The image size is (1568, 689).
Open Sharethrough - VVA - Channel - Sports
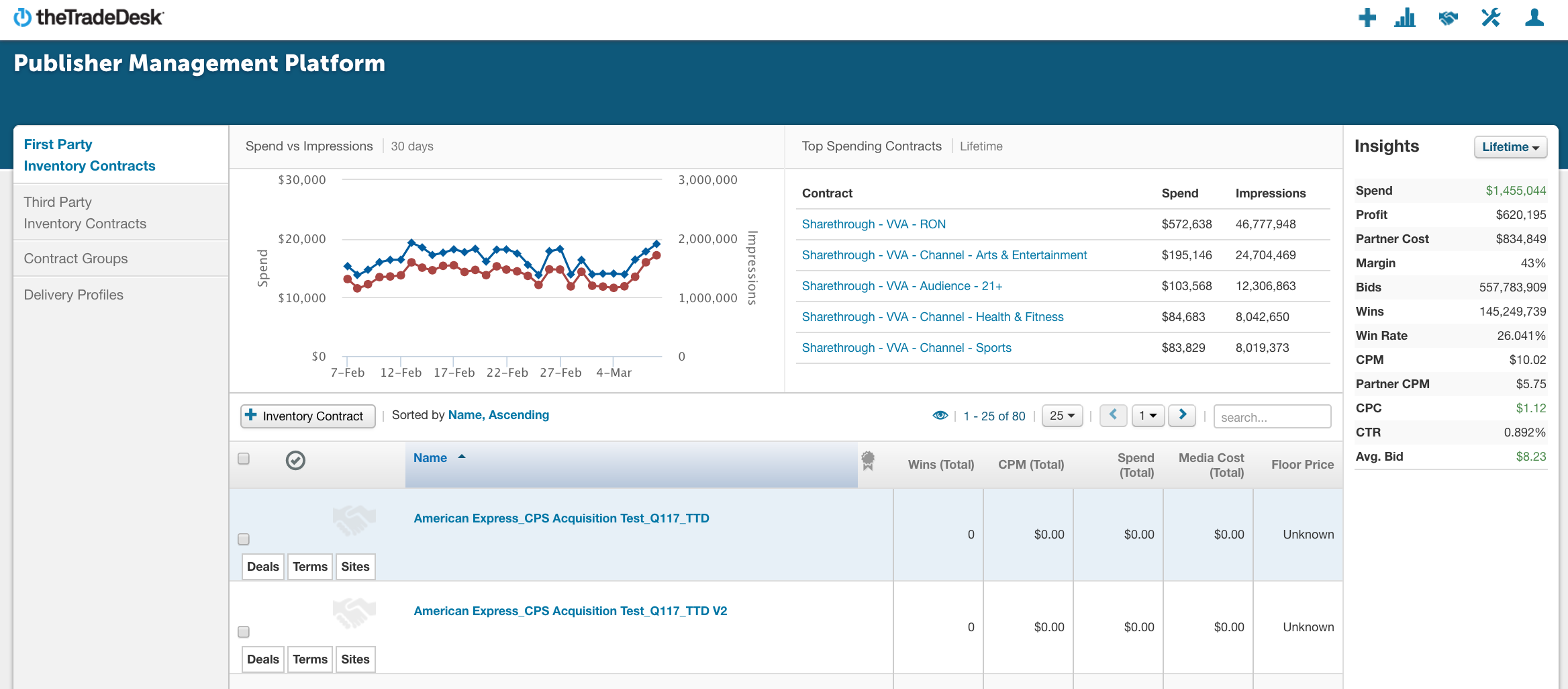[907, 348]
